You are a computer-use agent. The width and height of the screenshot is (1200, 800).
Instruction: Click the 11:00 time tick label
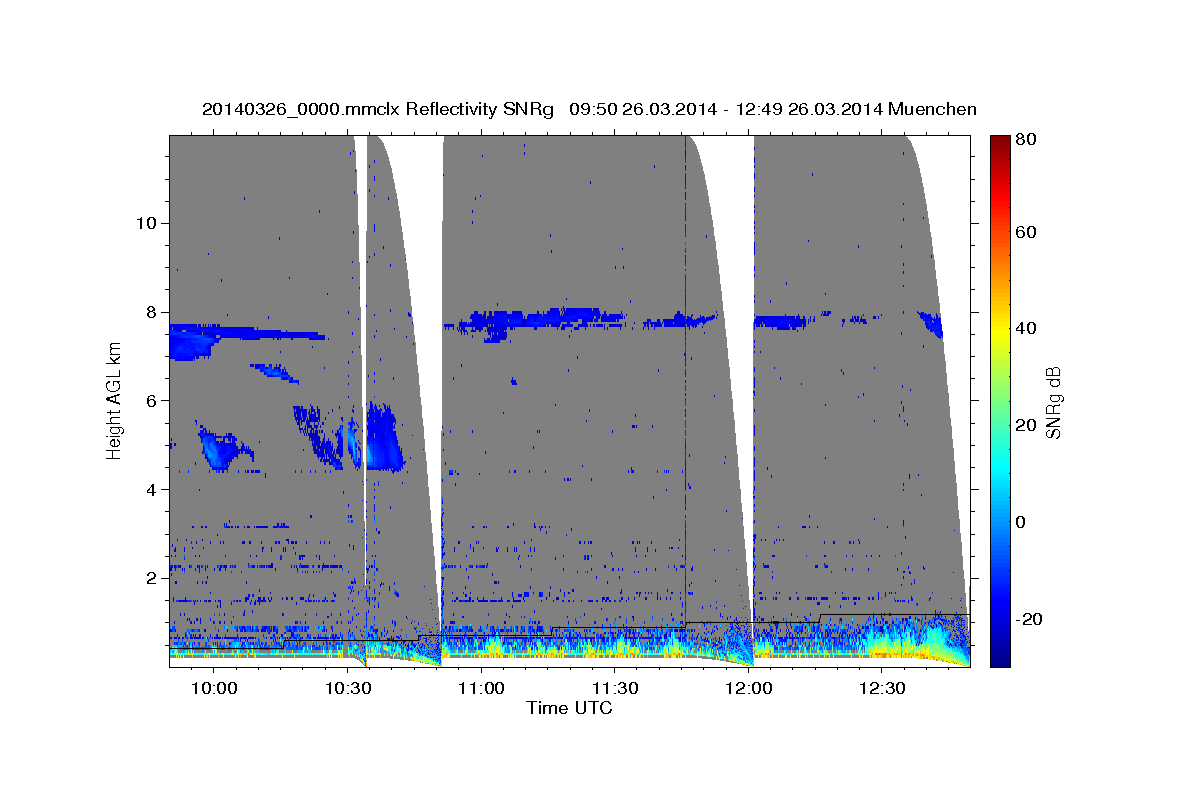(x=480, y=688)
